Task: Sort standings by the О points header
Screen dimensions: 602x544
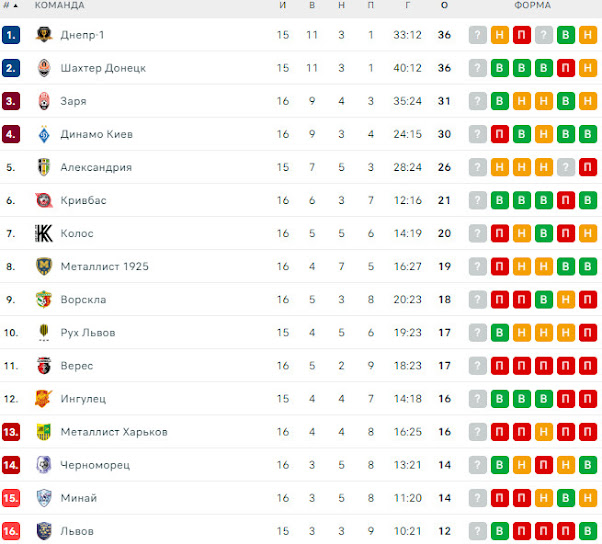Action: pos(444,5)
